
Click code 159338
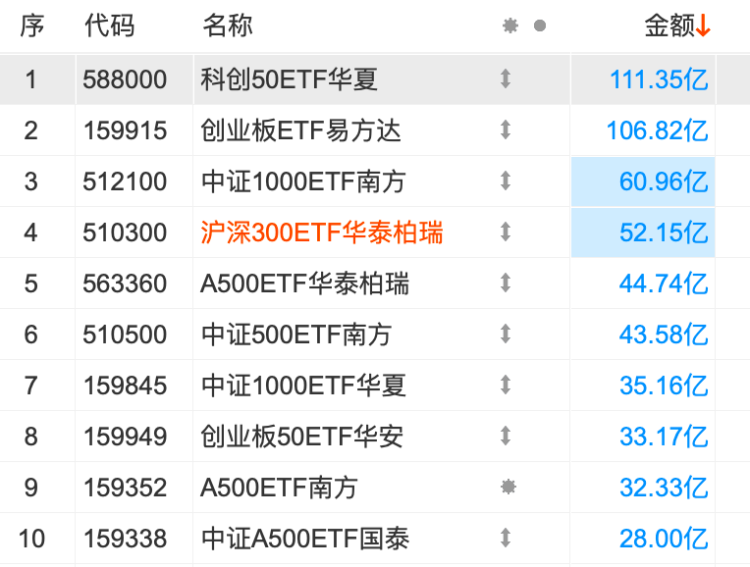tap(125, 539)
